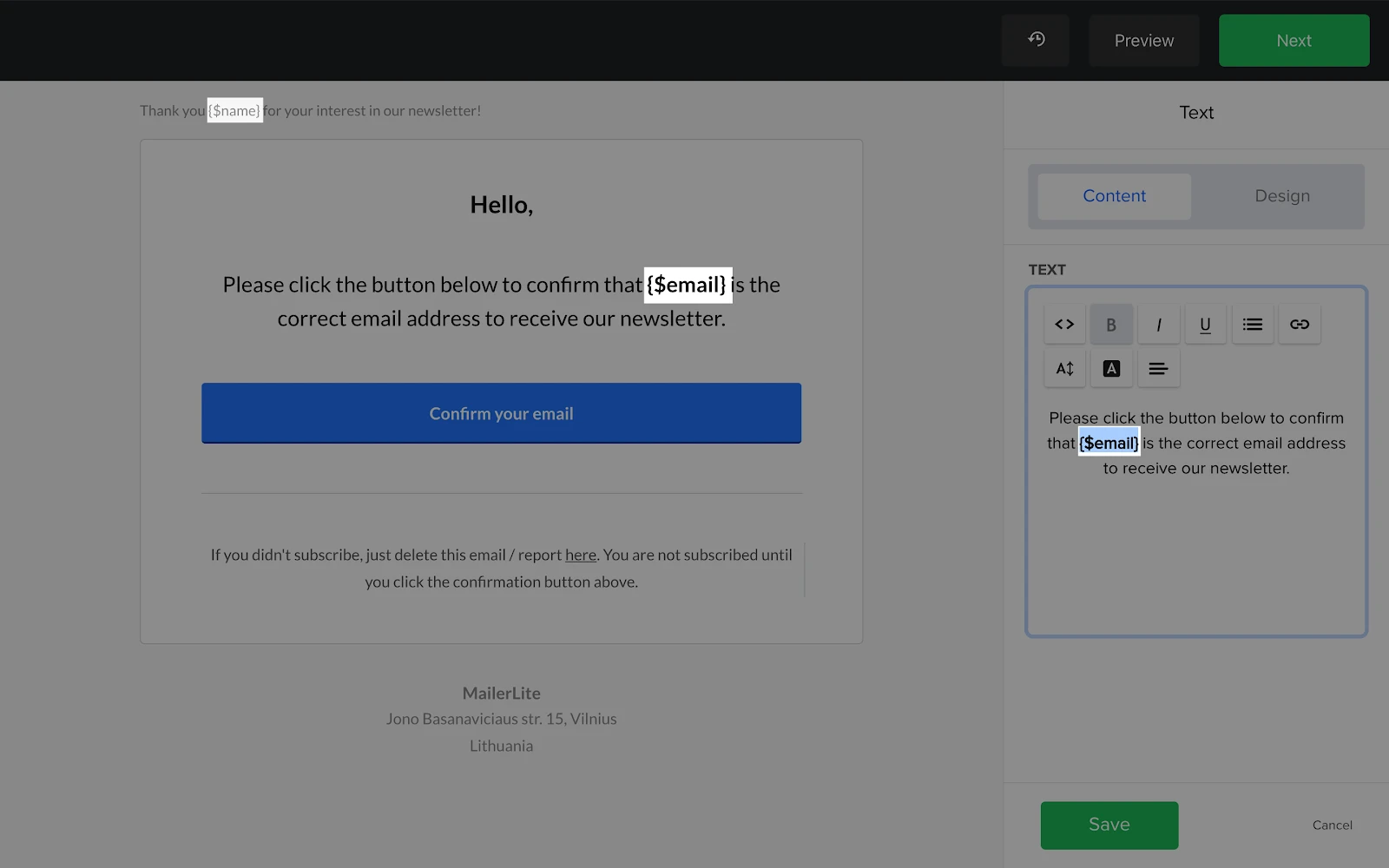Open version history with clock icon
The width and height of the screenshot is (1389, 868).
(x=1036, y=40)
